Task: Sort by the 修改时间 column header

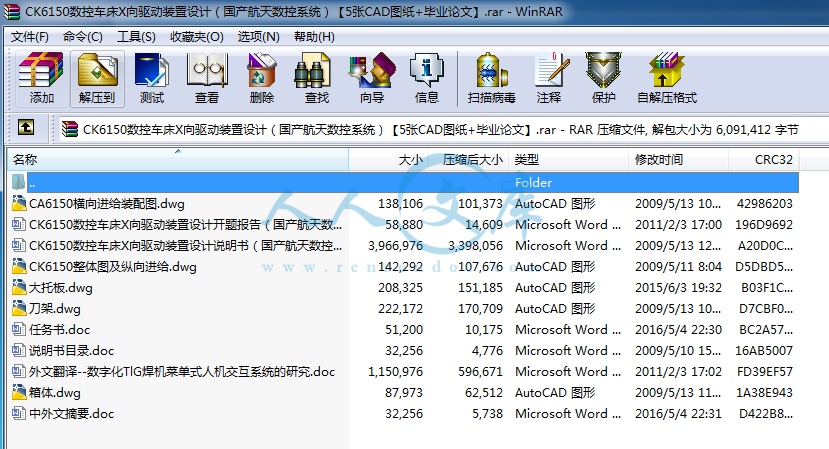Action: 678,159
